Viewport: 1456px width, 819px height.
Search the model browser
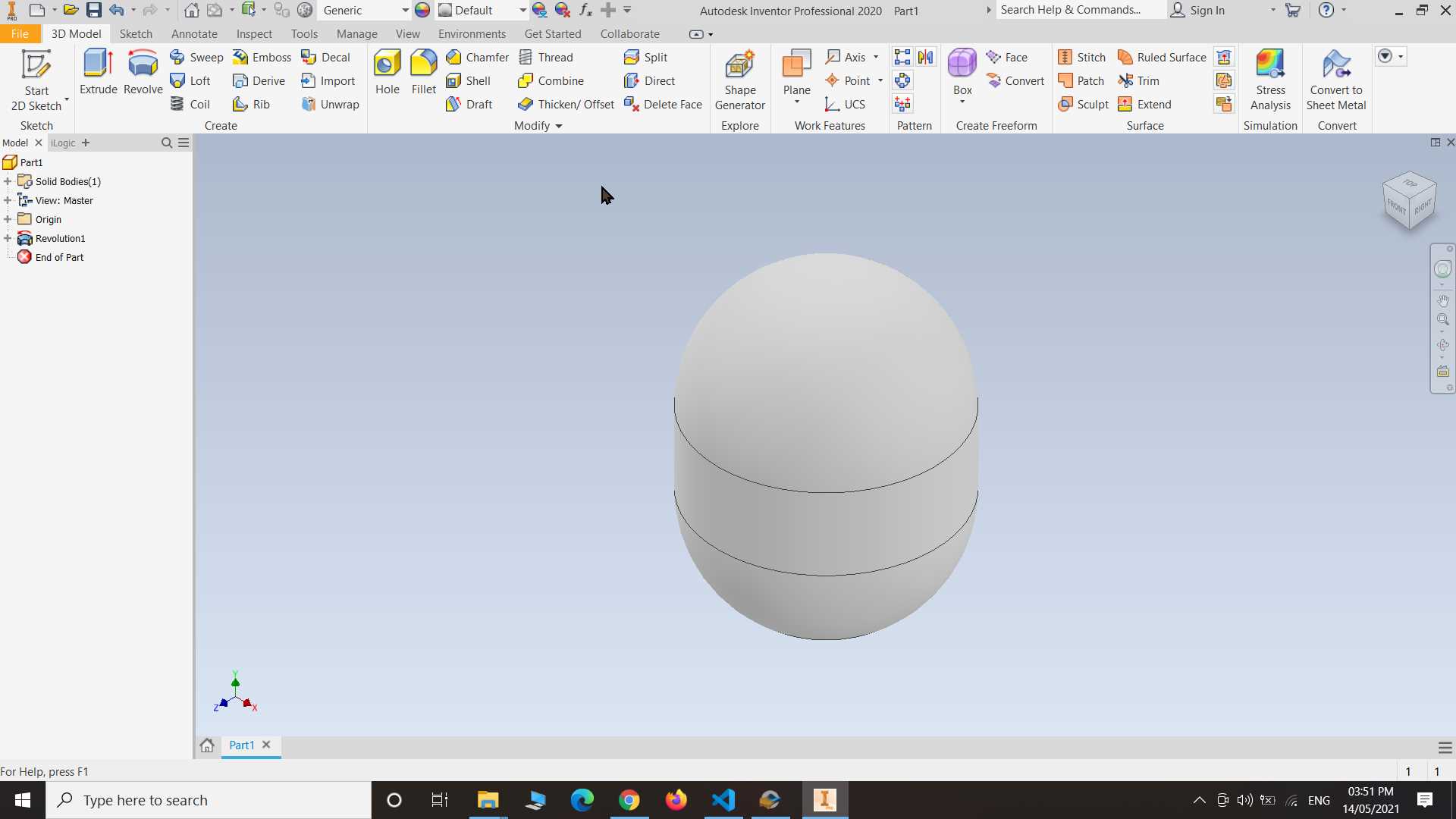pyautogui.click(x=167, y=143)
